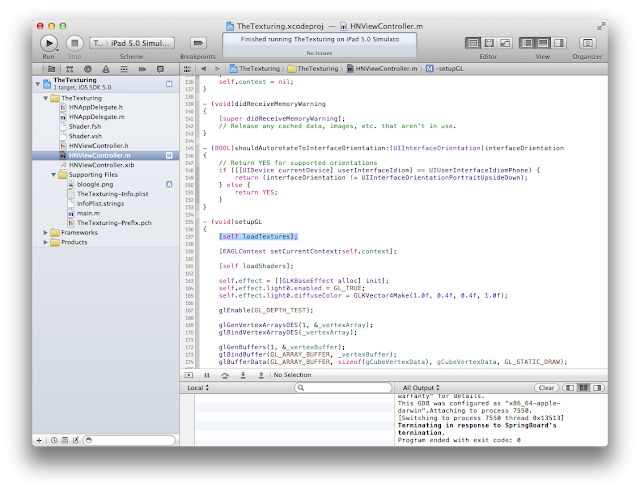Click TheTexturing folder in jump bar
Image resolution: width=640 pixels, height=491 pixels.
tap(313, 69)
